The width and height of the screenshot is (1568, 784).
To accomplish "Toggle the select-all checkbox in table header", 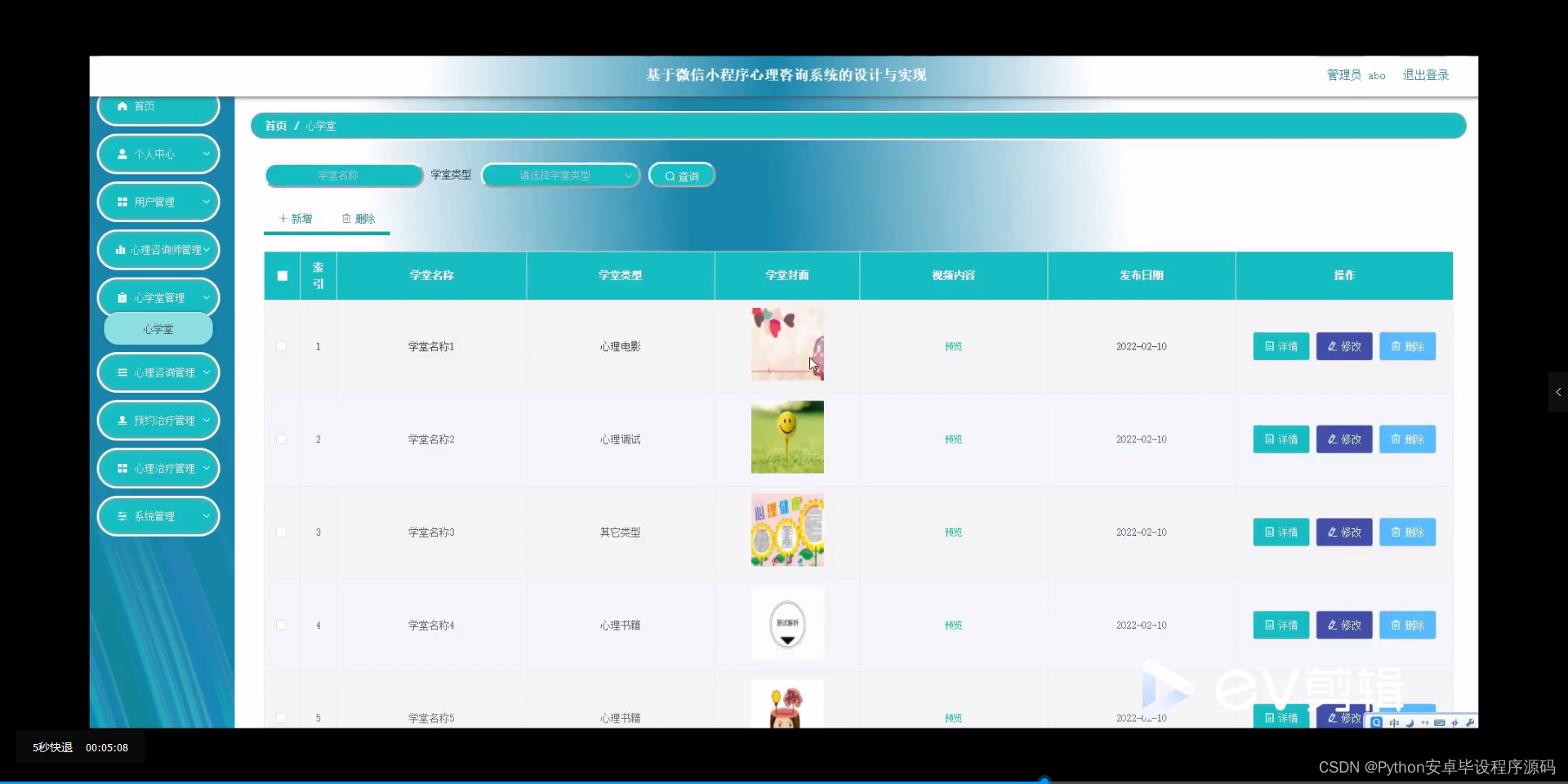I will pos(281,276).
